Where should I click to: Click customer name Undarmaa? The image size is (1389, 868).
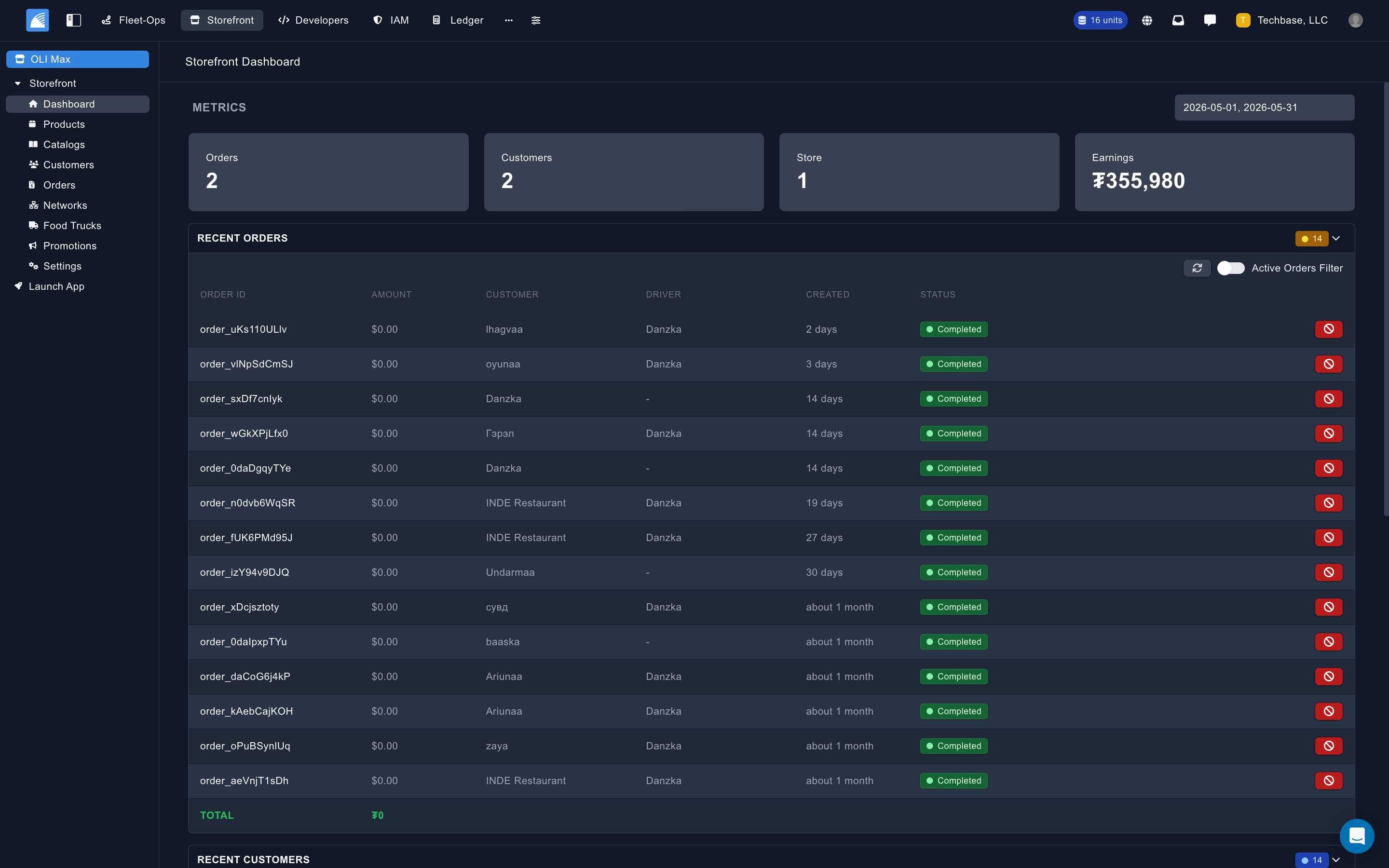510,572
